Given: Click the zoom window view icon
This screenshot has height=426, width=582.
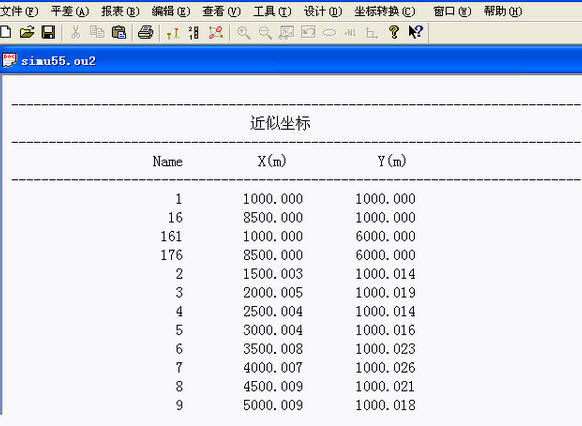Looking at the screenshot, I should point(287,33).
